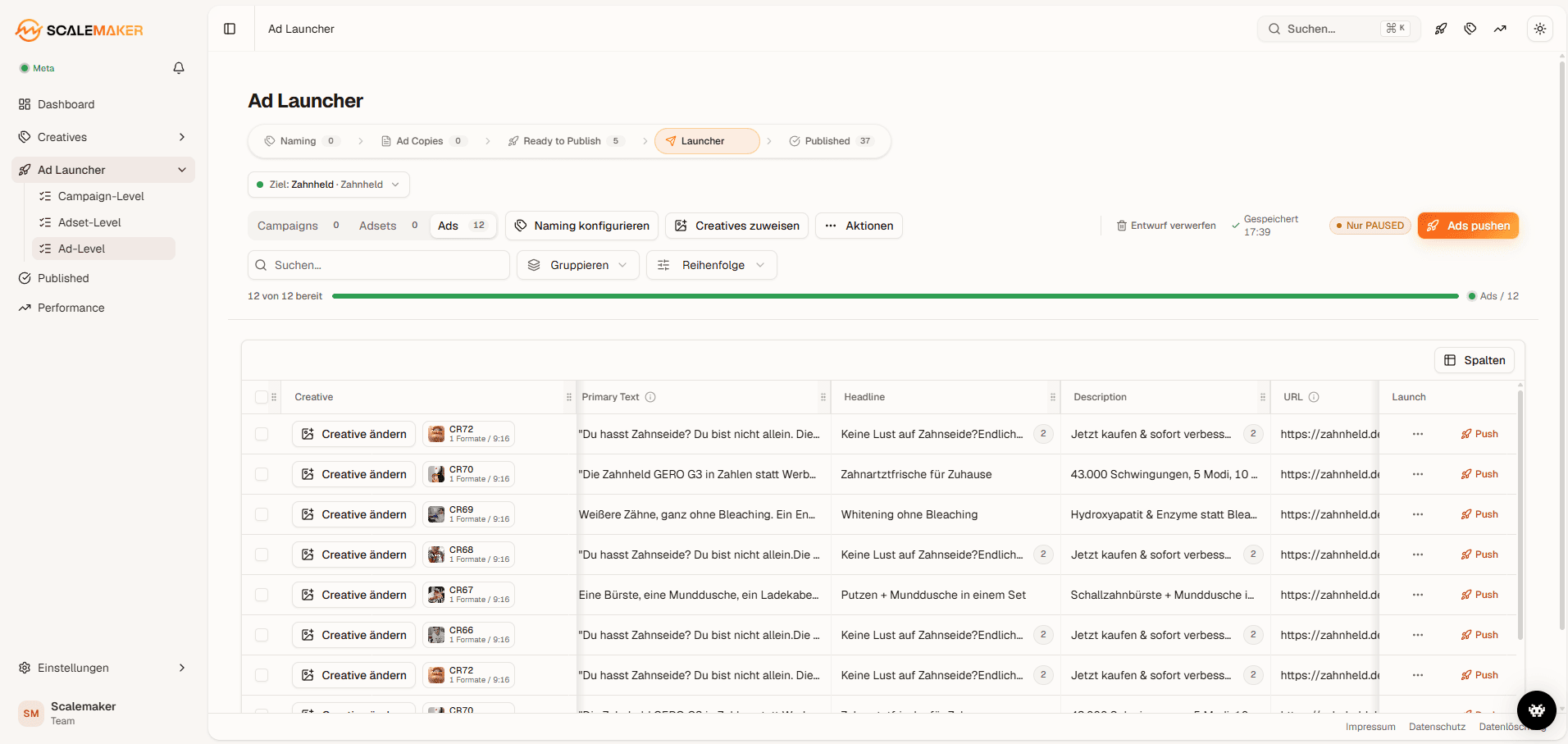Open the more menu for CR68 row
Screen dimensions: 1568x744
1418,555
